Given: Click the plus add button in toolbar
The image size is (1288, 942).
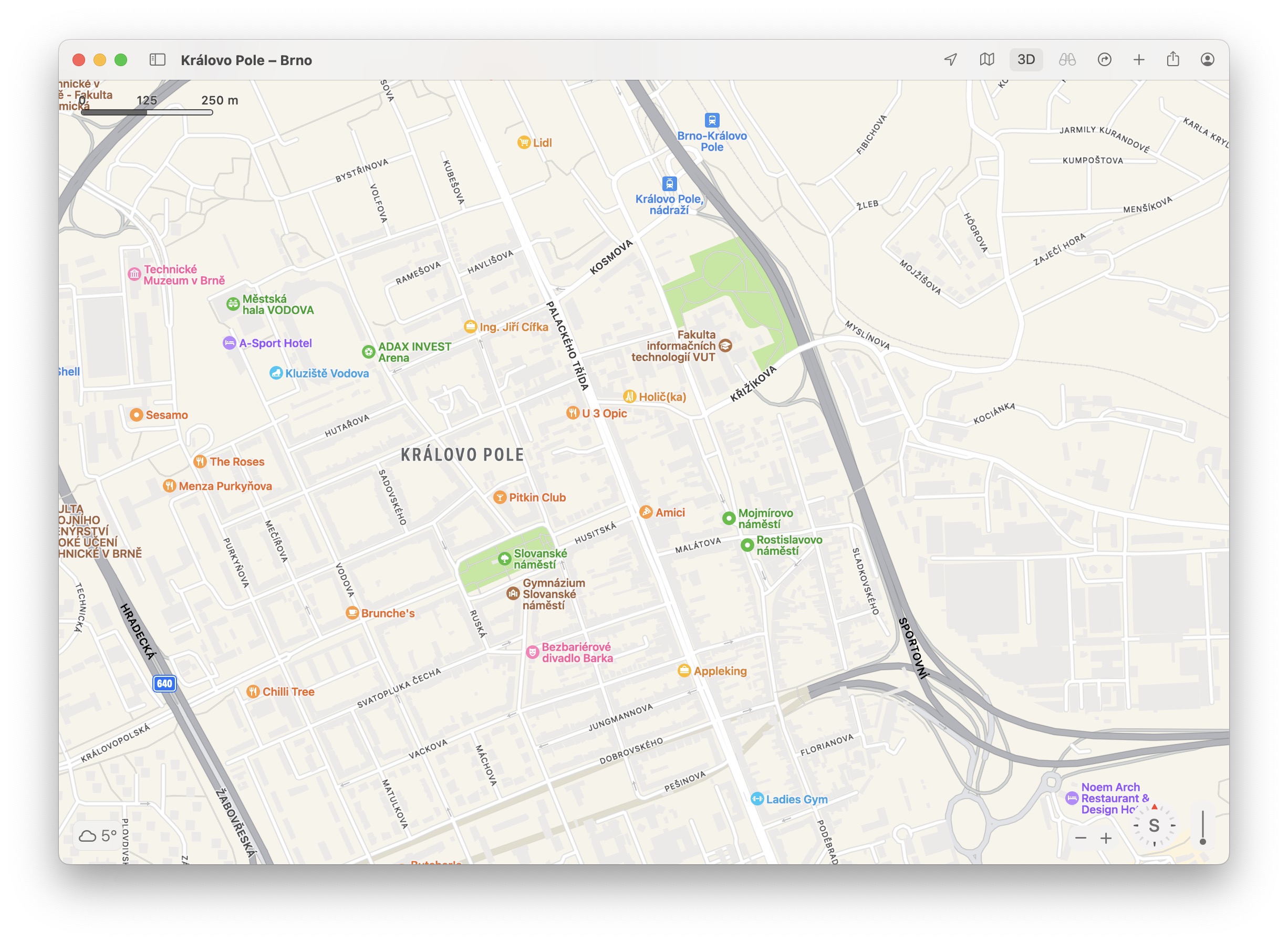Looking at the screenshot, I should [1138, 60].
